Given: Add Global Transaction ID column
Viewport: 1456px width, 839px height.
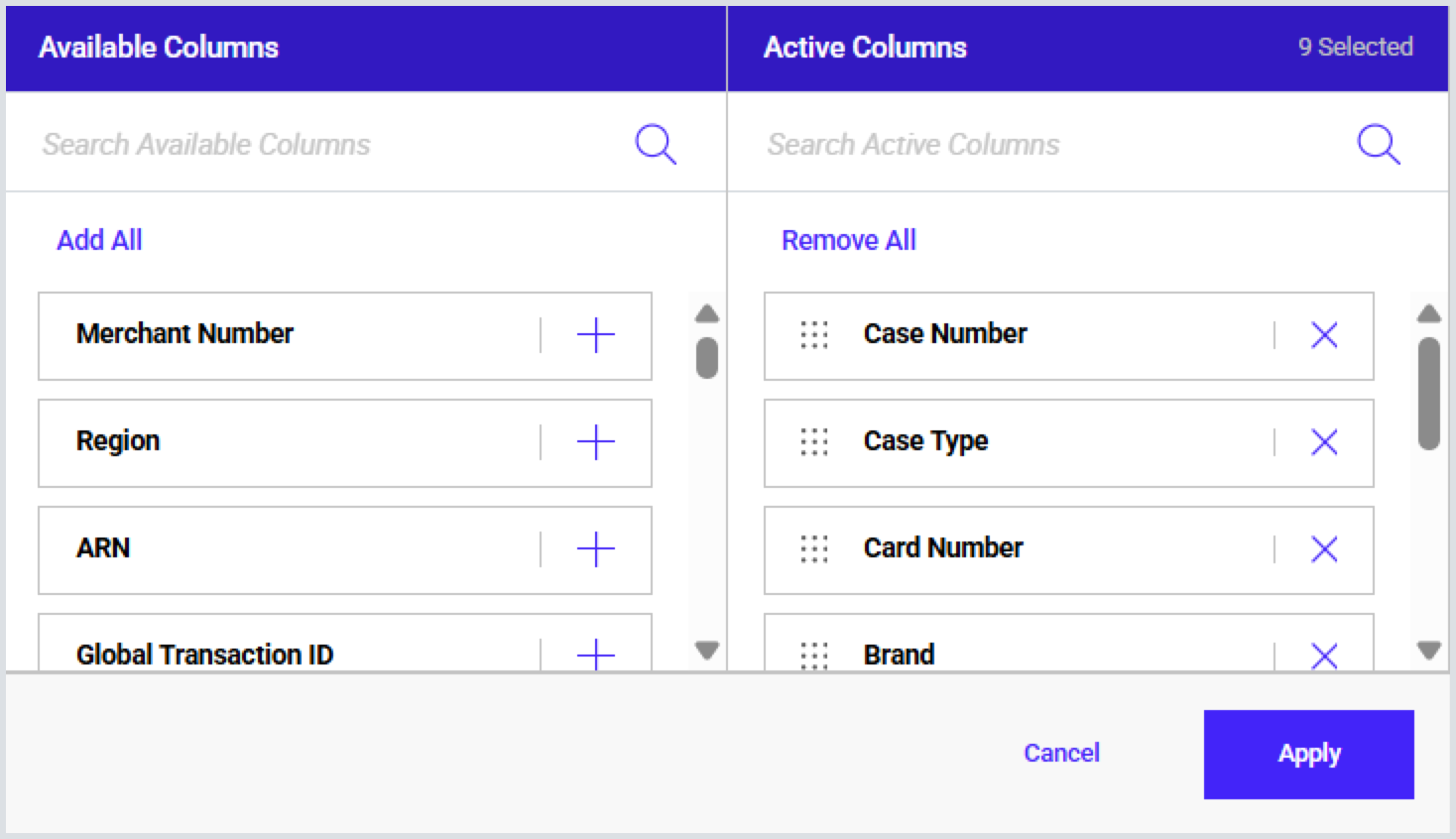Looking at the screenshot, I should tap(595, 655).
